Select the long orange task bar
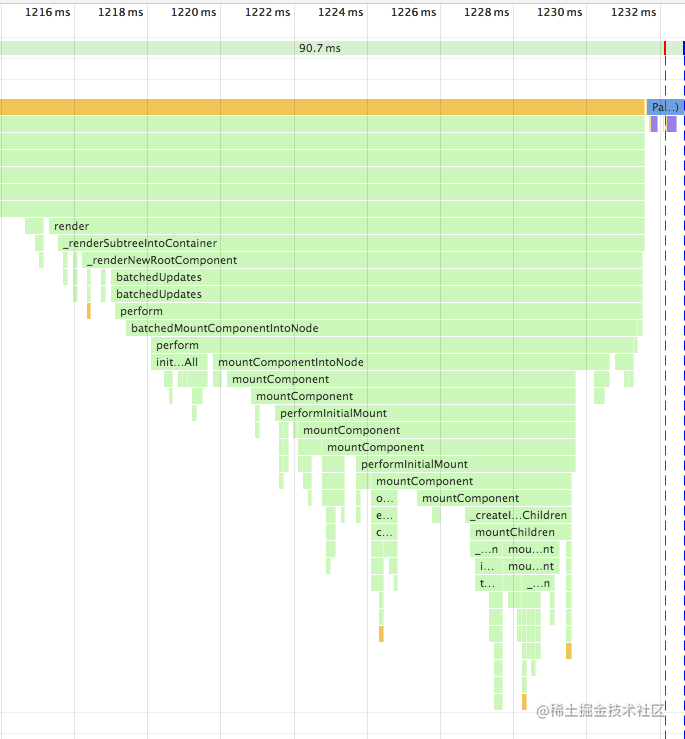 tap(322, 107)
